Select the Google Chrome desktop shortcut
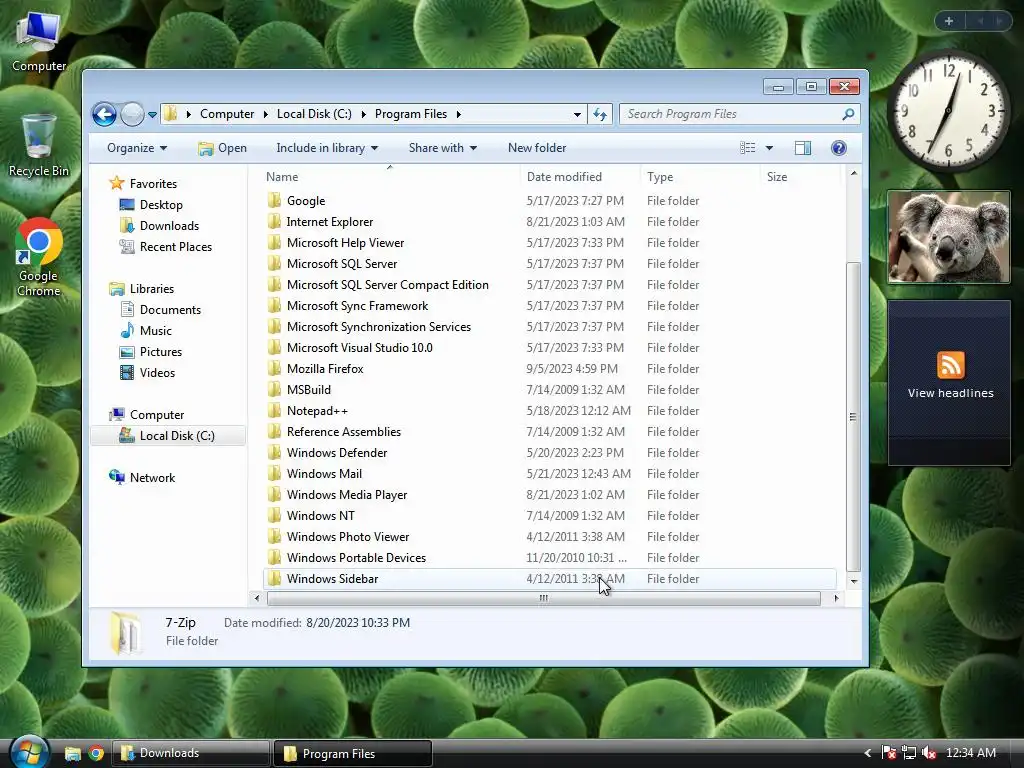Viewport: 1024px width, 768px height. pyautogui.click(x=39, y=257)
